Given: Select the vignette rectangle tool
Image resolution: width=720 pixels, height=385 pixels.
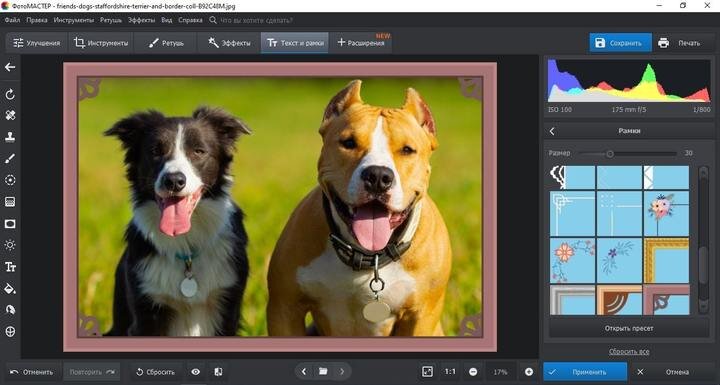Looking at the screenshot, I should [10, 224].
